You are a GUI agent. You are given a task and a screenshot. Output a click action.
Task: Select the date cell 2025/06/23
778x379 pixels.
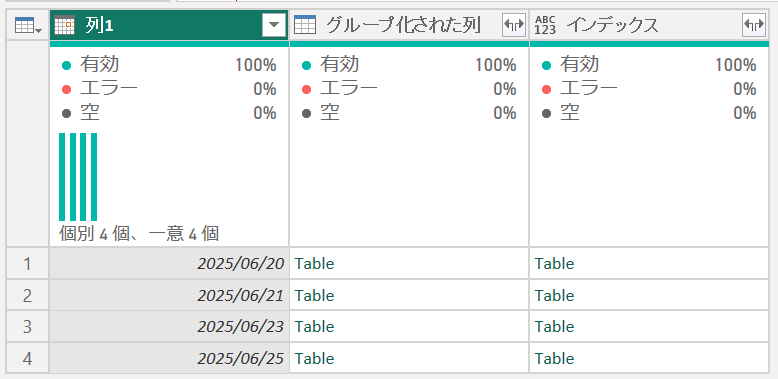169,327
